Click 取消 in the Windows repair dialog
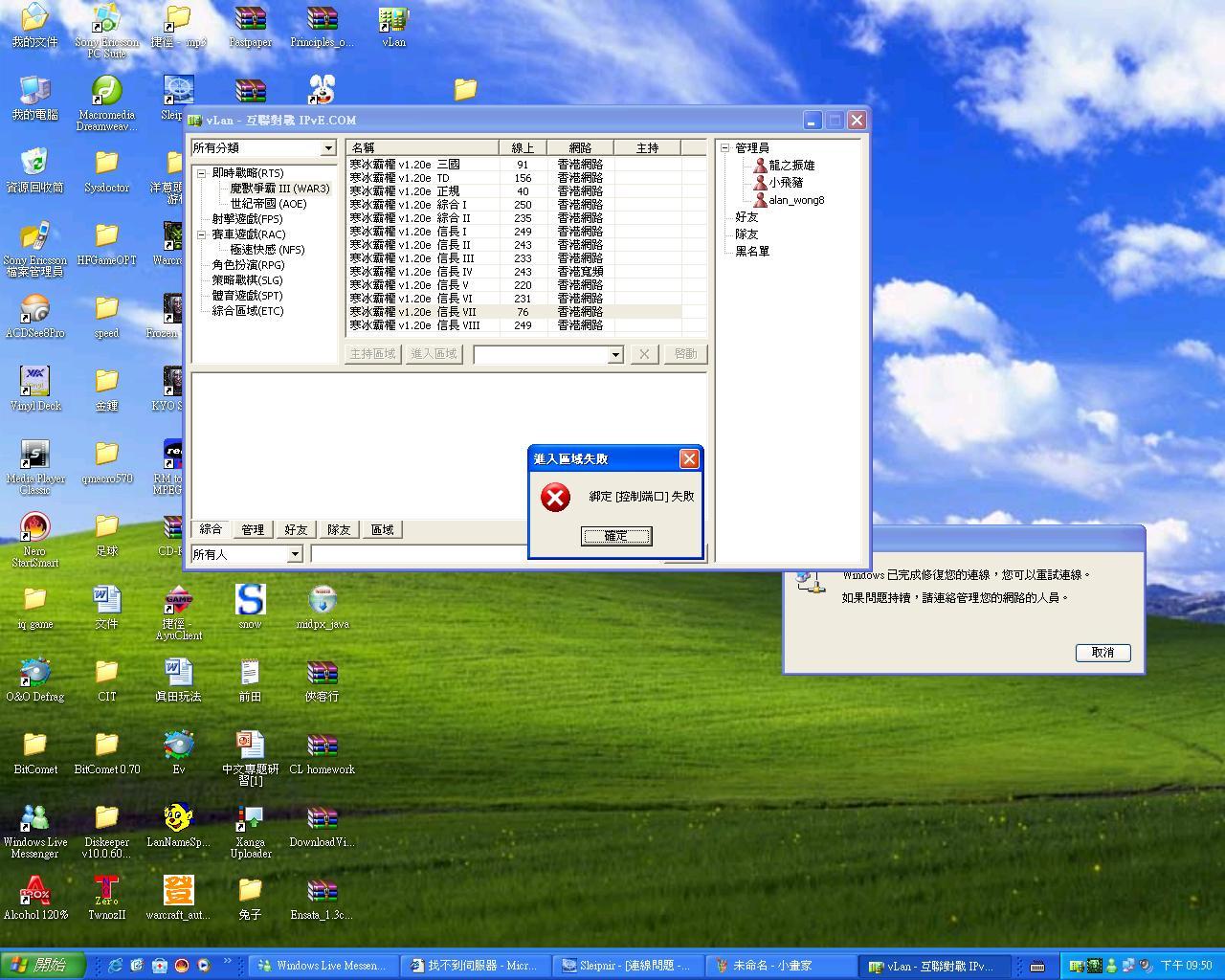Screen dimensions: 1225x980 point(1102,653)
